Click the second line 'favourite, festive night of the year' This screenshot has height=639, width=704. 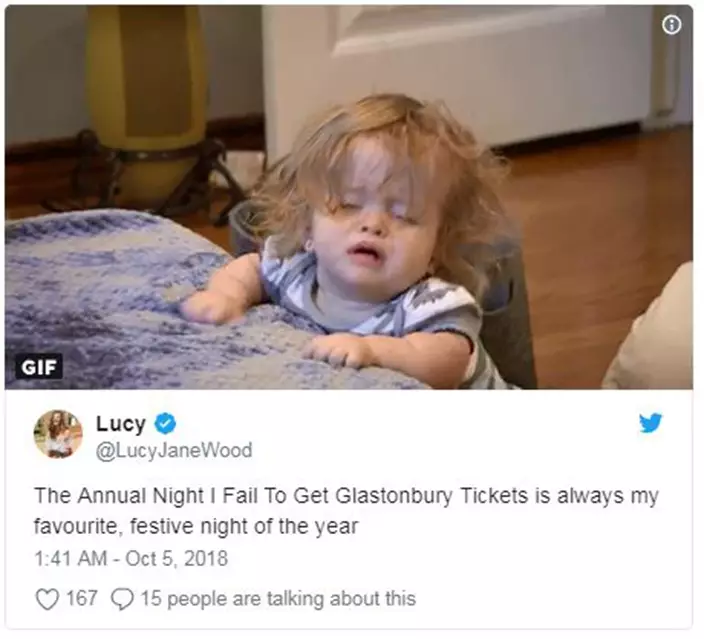point(196,526)
